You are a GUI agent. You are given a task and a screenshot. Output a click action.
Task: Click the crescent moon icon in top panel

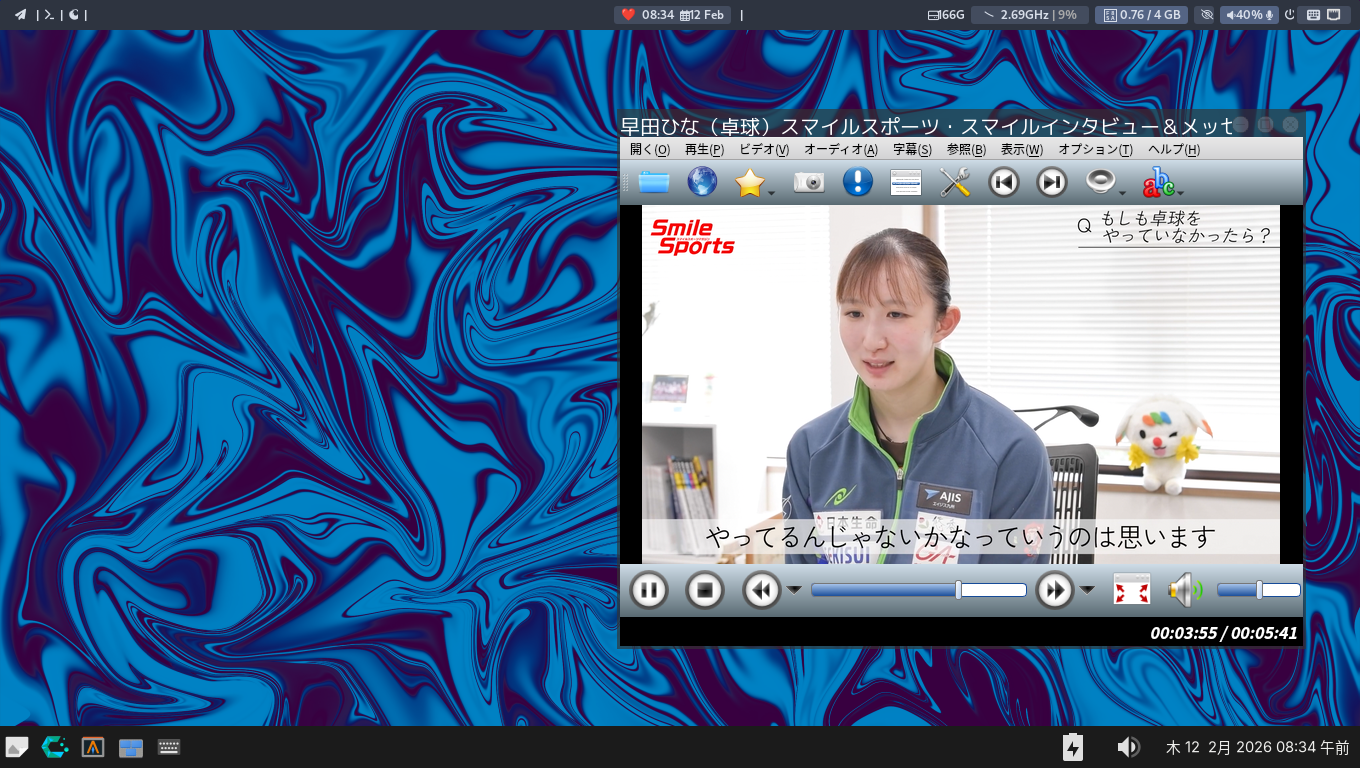point(74,15)
